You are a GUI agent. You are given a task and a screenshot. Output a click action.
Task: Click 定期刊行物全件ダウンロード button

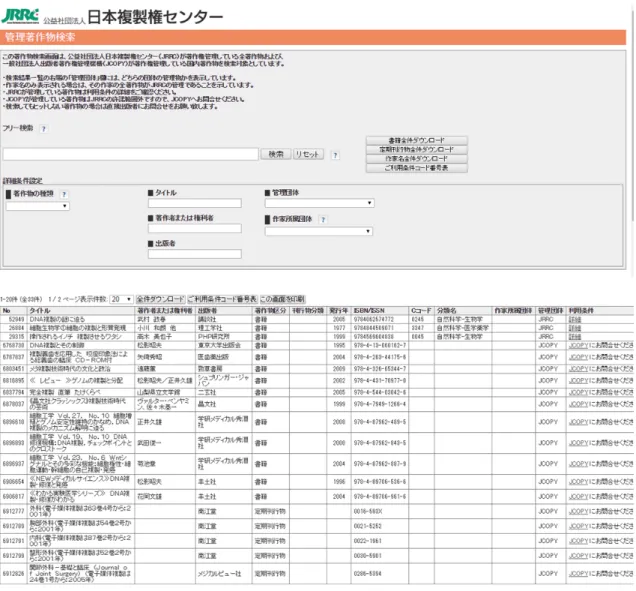coord(417,150)
